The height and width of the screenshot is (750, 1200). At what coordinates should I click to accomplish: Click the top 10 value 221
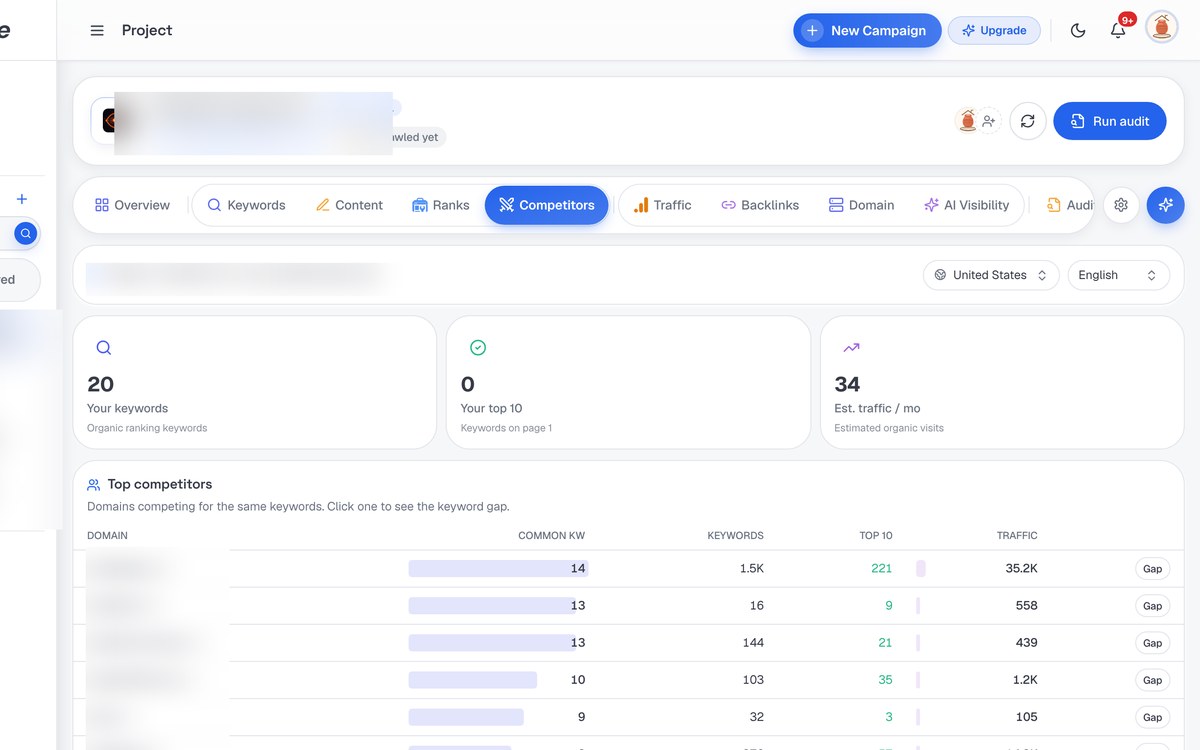(881, 568)
